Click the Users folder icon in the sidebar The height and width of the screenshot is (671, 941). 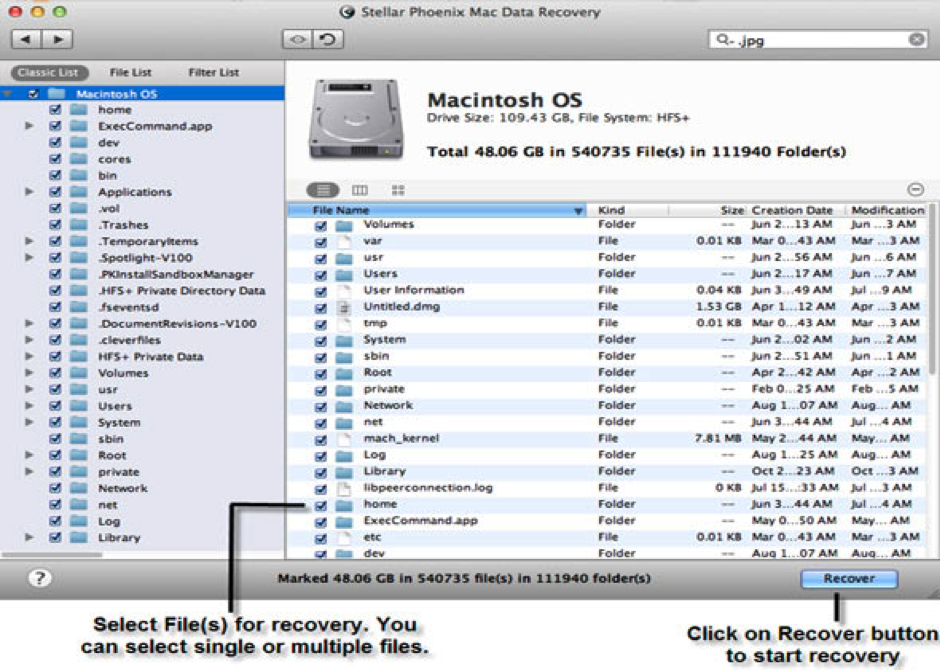(79, 406)
